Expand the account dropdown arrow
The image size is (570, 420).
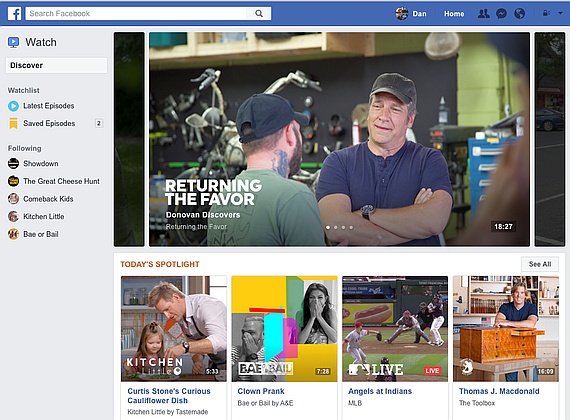(561, 13)
